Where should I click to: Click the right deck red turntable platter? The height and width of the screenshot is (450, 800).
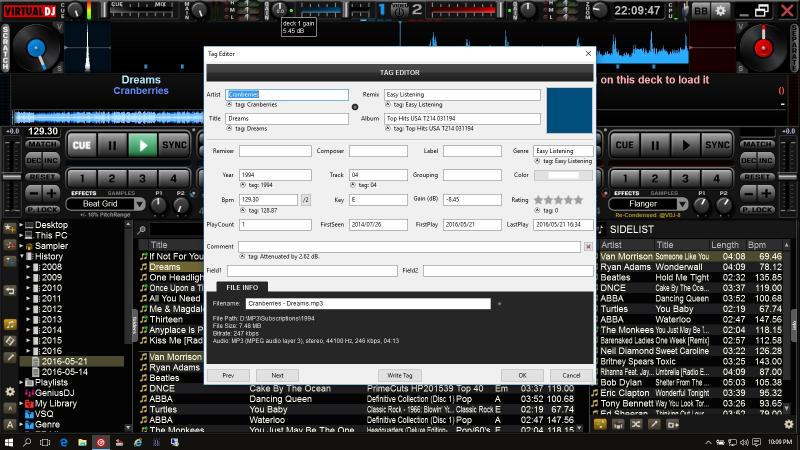[x=763, y=48]
